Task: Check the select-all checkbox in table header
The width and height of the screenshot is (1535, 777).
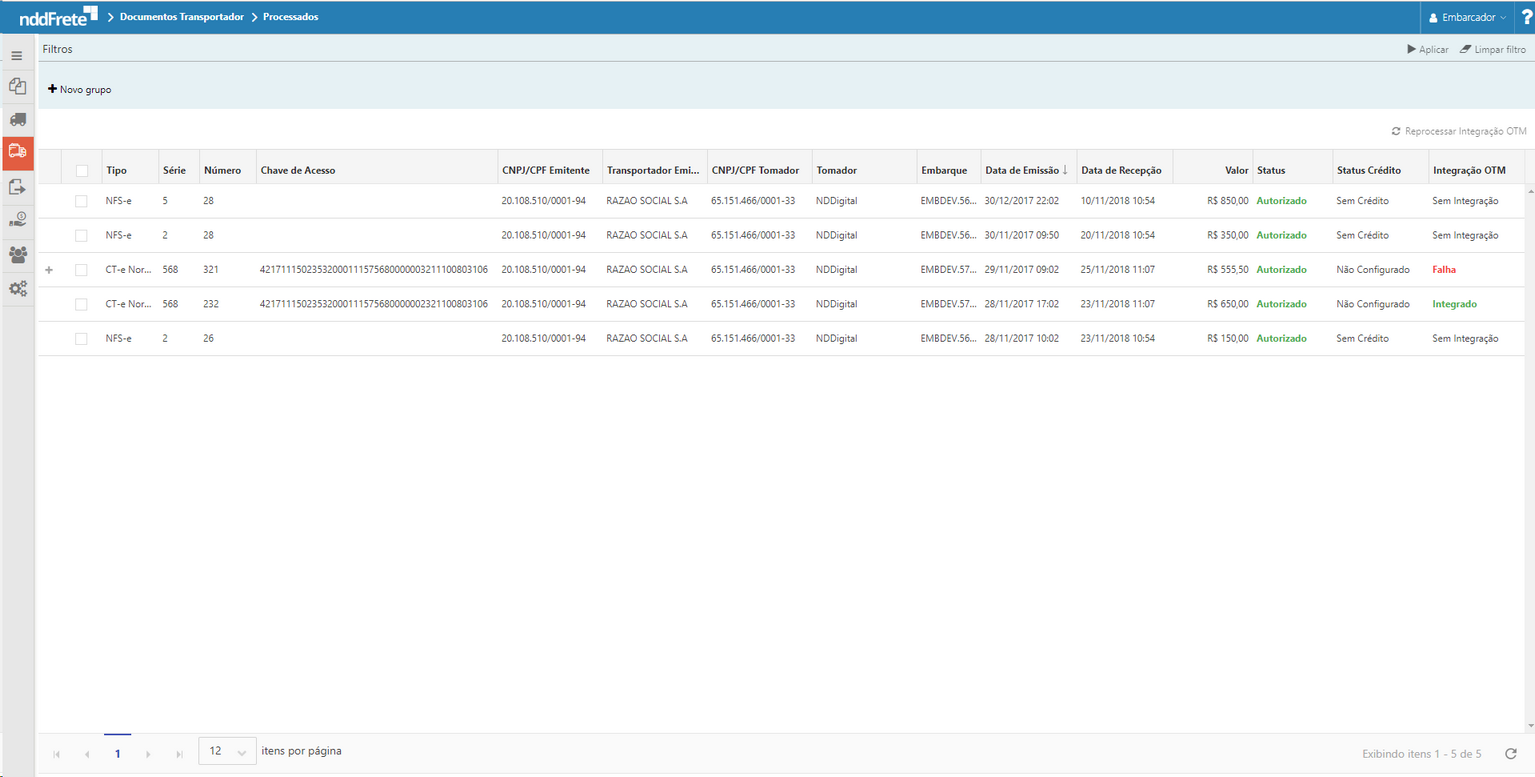Action: pos(81,169)
